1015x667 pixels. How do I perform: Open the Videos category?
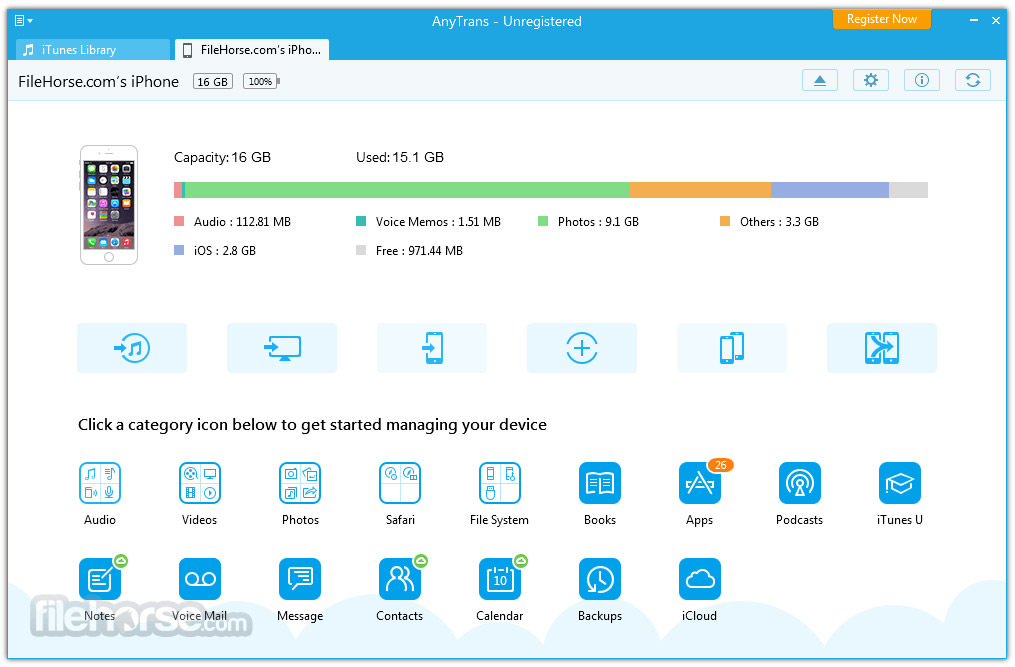(x=199, y=483)
